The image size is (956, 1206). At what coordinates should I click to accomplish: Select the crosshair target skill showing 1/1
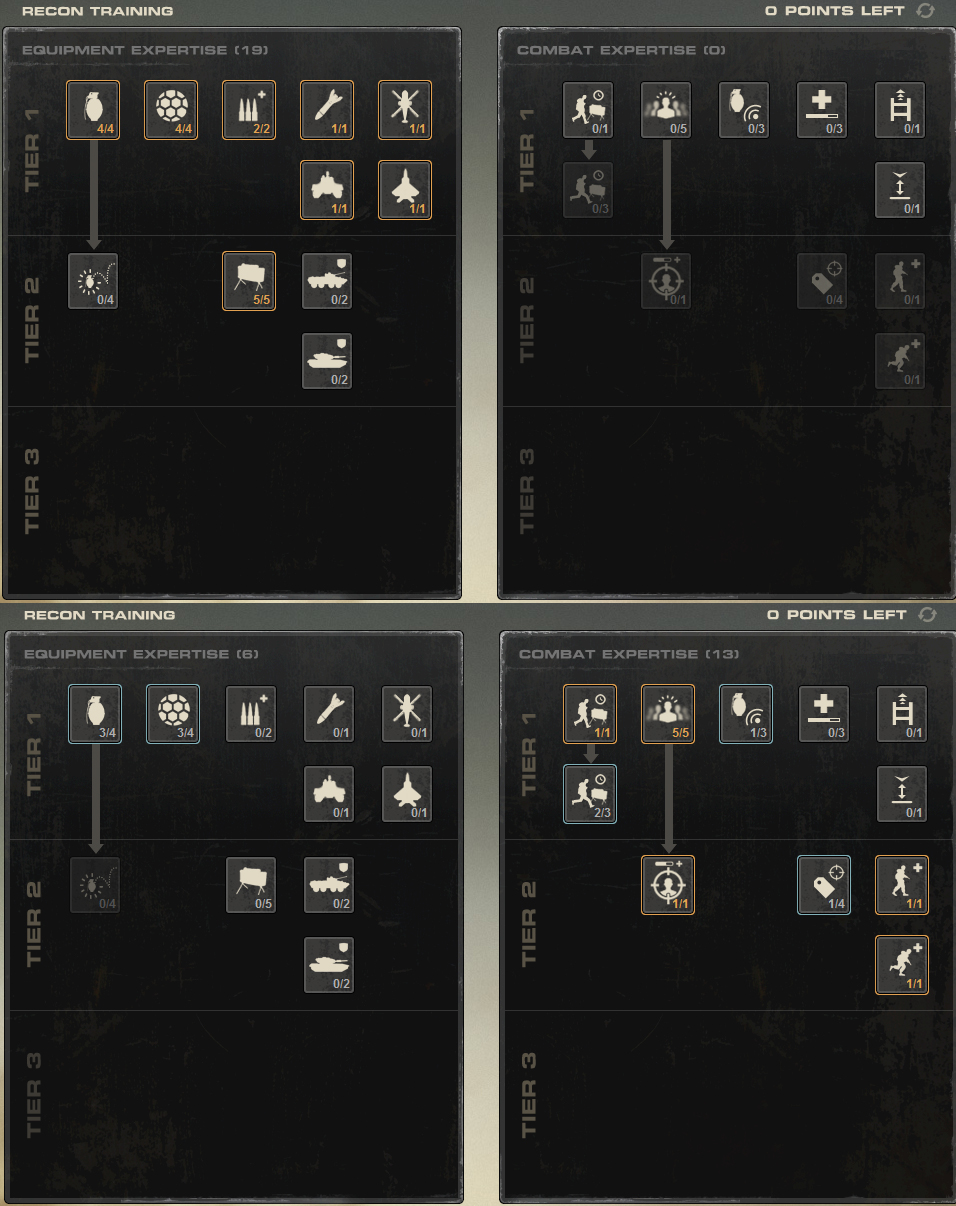pos(667,885)
